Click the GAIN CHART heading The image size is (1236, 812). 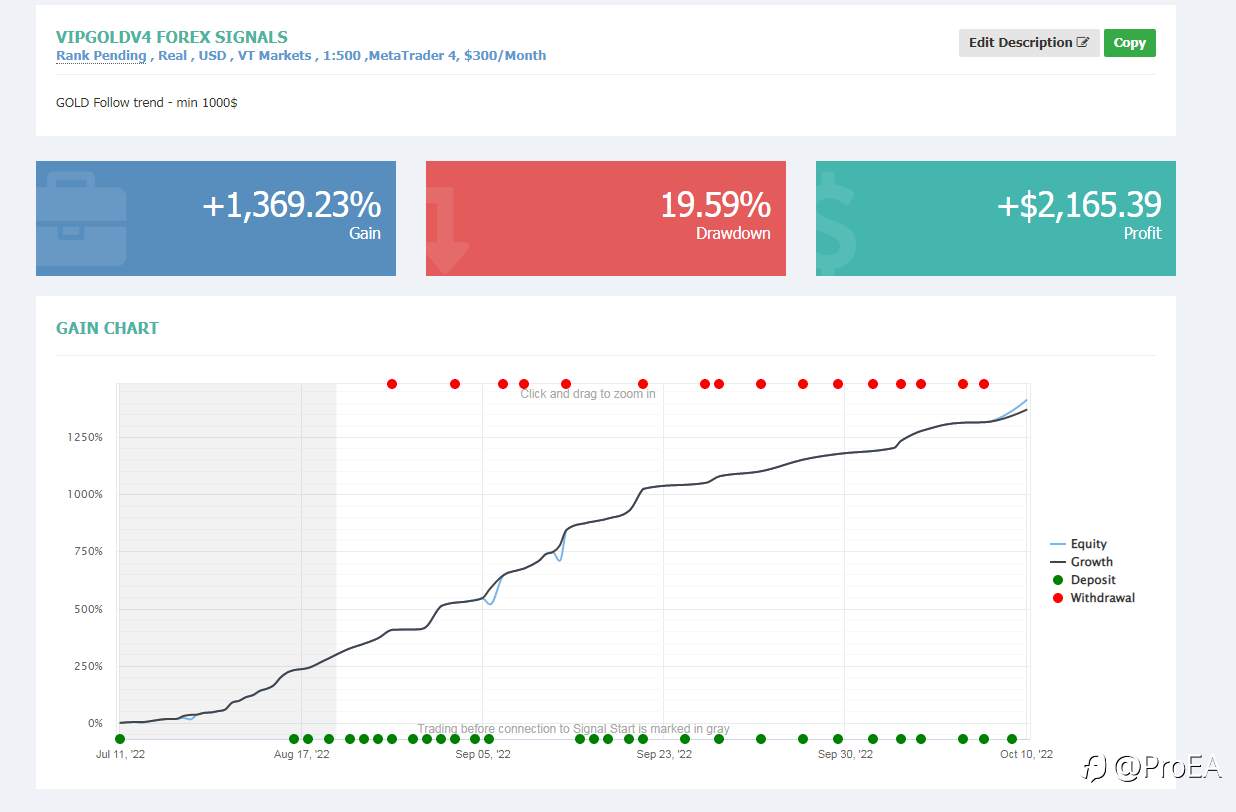coord(107,328)
